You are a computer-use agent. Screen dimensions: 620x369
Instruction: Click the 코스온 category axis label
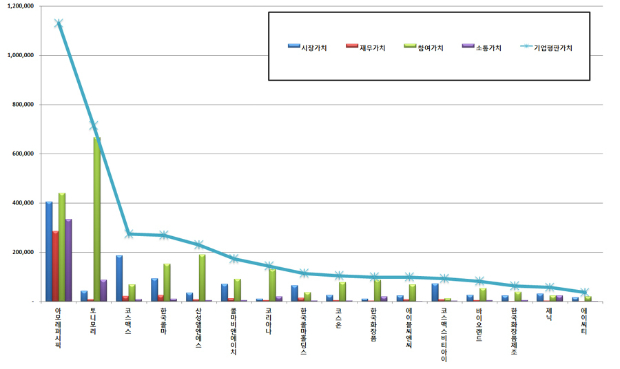click(339, 319)
